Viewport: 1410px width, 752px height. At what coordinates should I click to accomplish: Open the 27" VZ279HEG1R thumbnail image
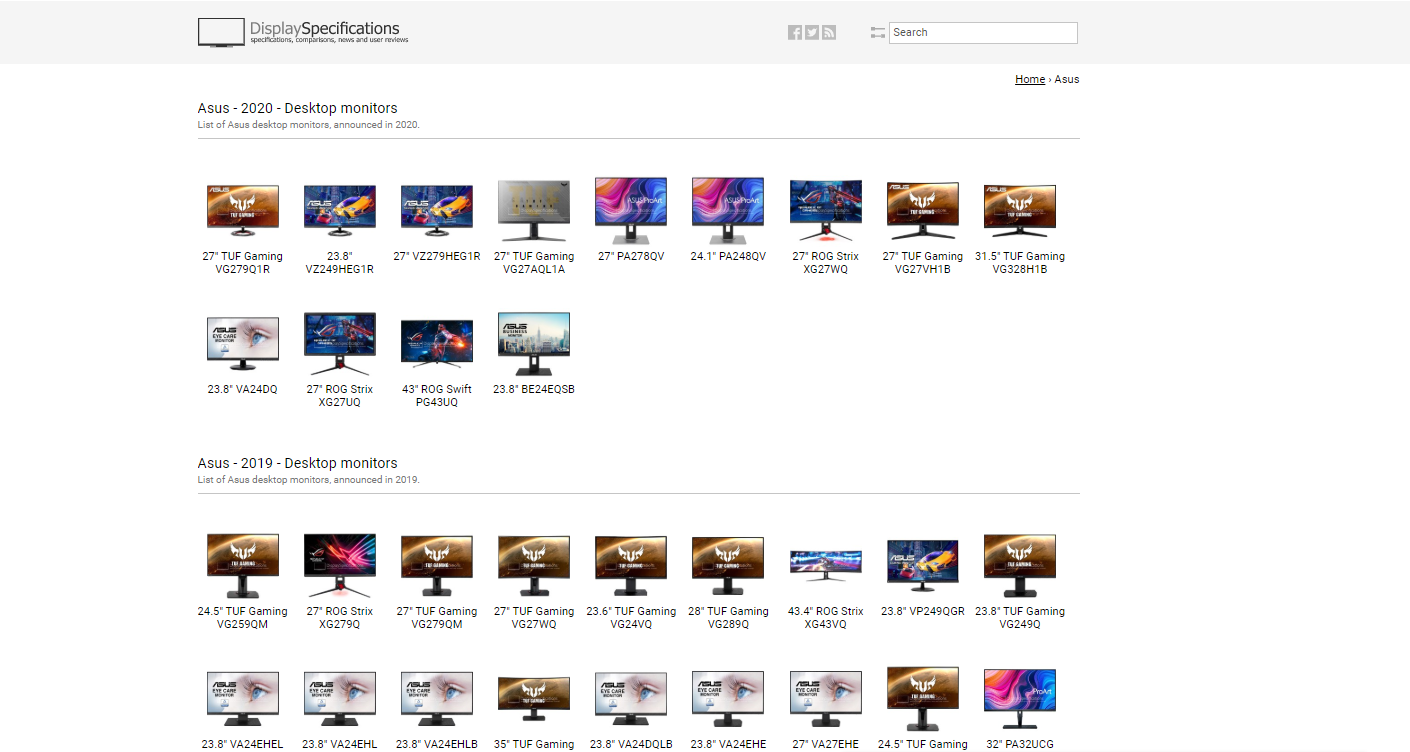[x=437, y=208]
